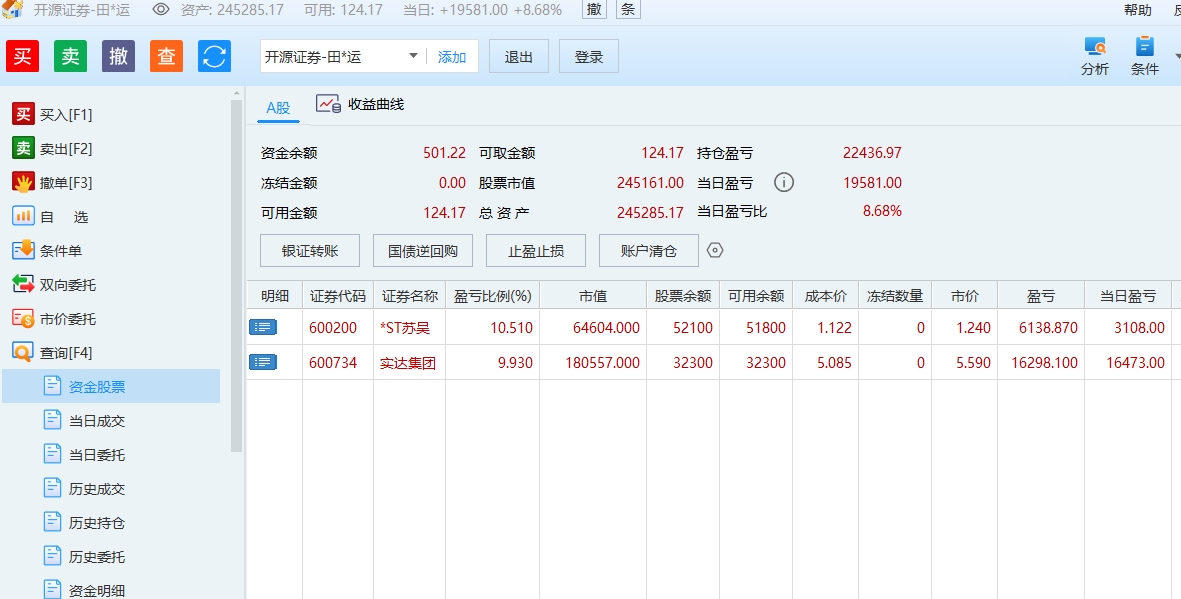The width and height of the screenshot is (1181, 599).
Task: Click the red Buy (买) toolbar icon
Action: tap(22, 56)
